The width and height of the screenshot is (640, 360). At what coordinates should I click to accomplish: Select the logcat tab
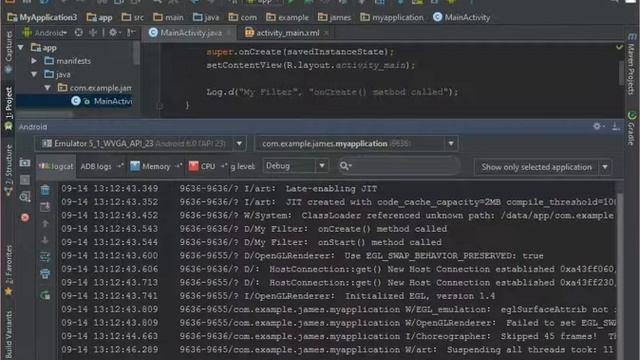(x=56, y=166)
